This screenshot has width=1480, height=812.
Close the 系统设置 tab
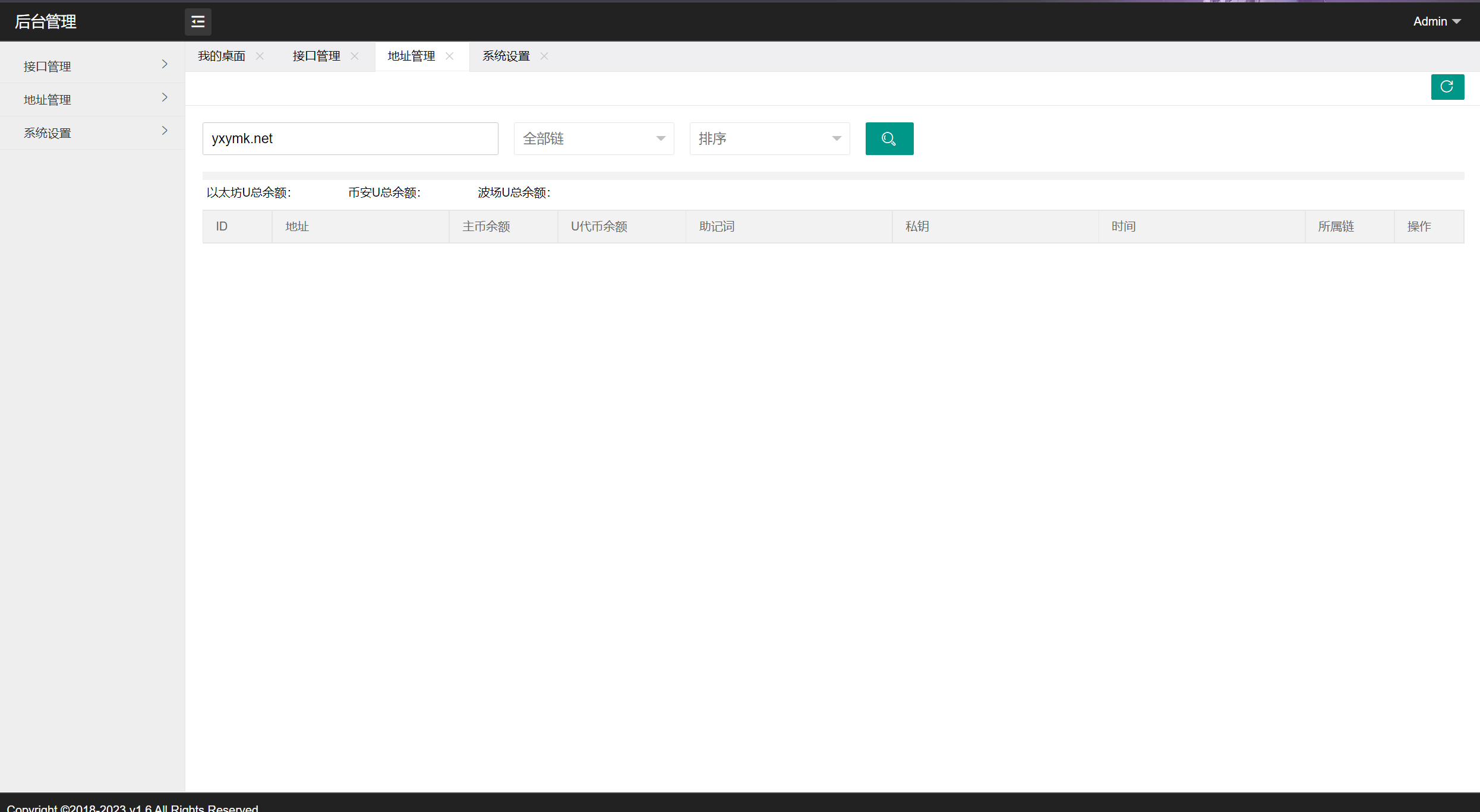[543, 56]
